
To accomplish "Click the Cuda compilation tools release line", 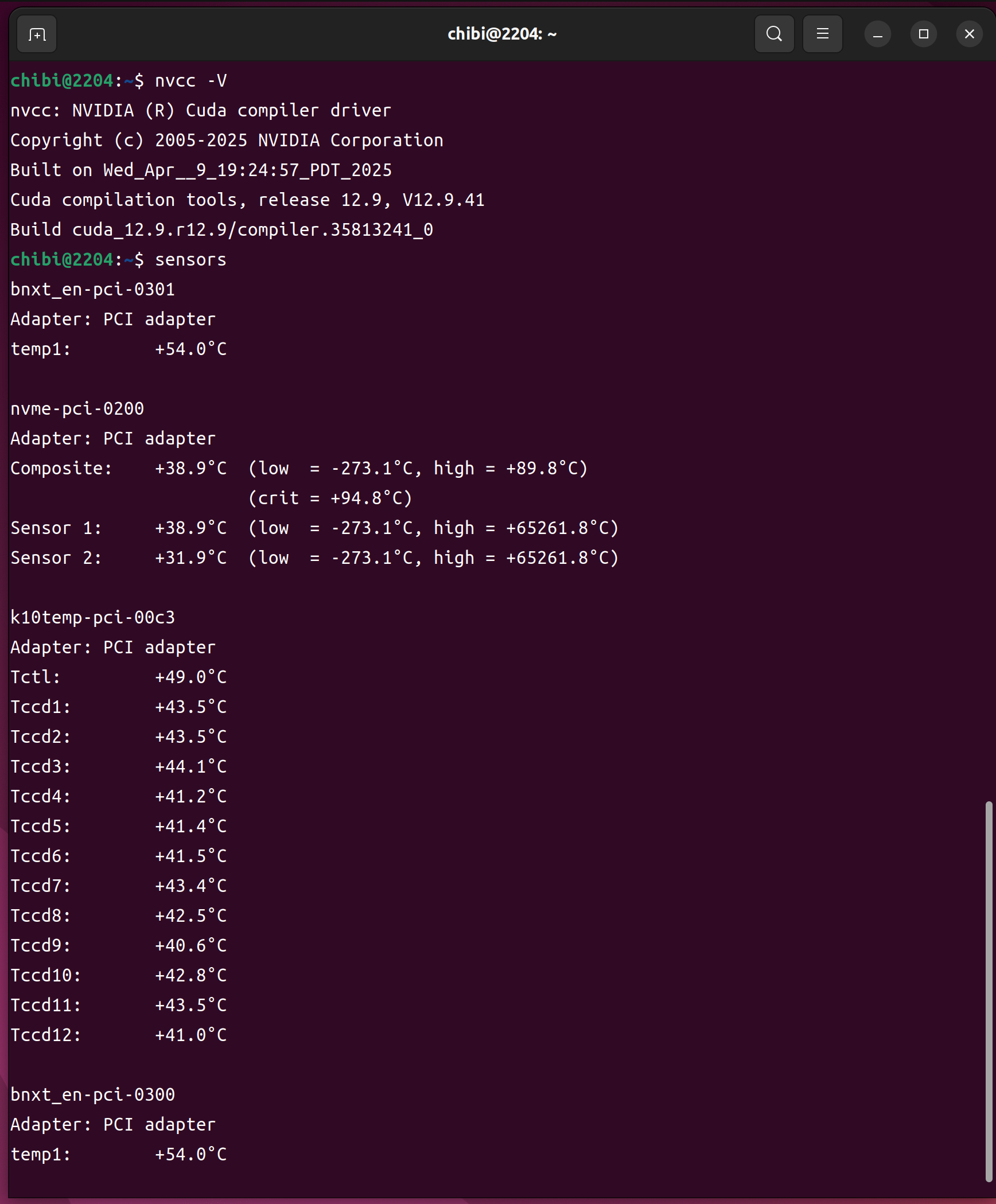I will (247, 200).
